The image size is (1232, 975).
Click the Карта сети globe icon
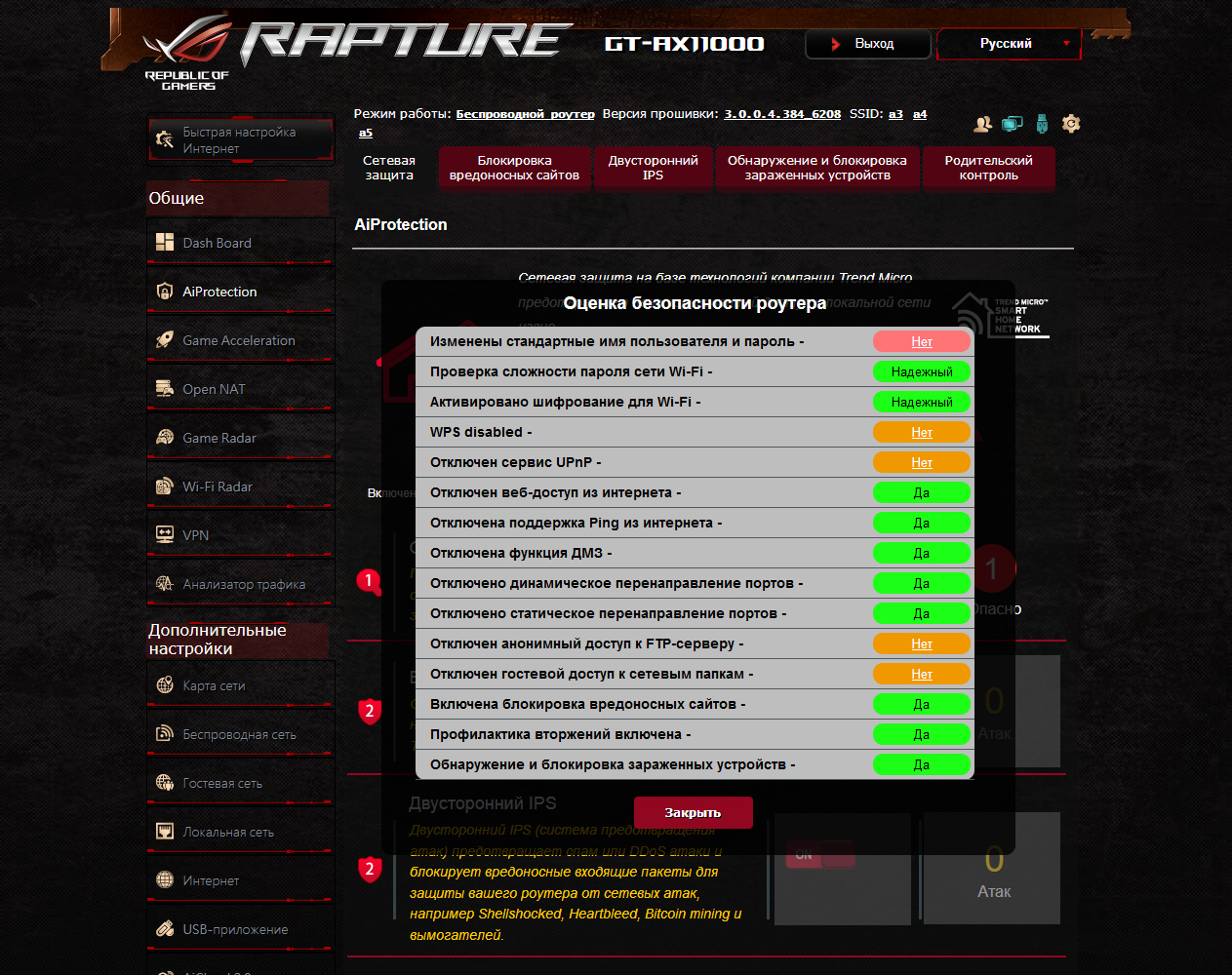click(x=165, y=685)
